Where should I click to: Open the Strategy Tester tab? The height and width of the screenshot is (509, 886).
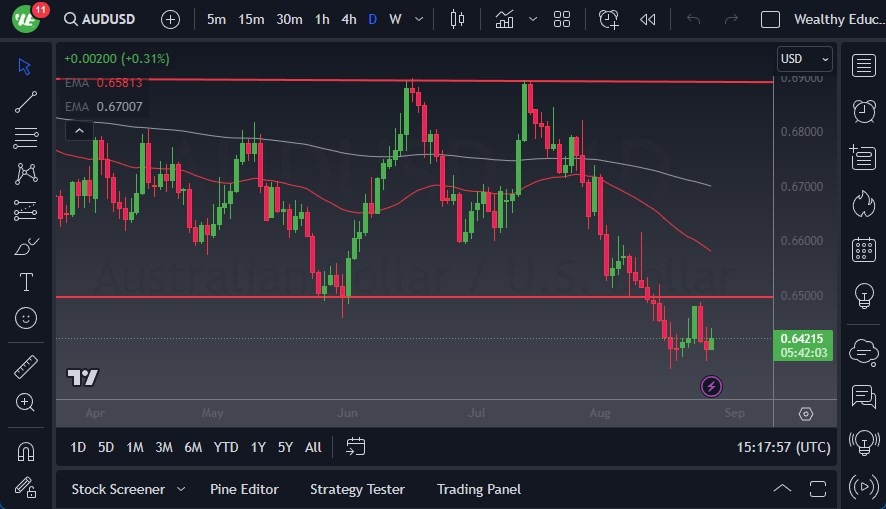pyautogui.click(x=357, y=489)
